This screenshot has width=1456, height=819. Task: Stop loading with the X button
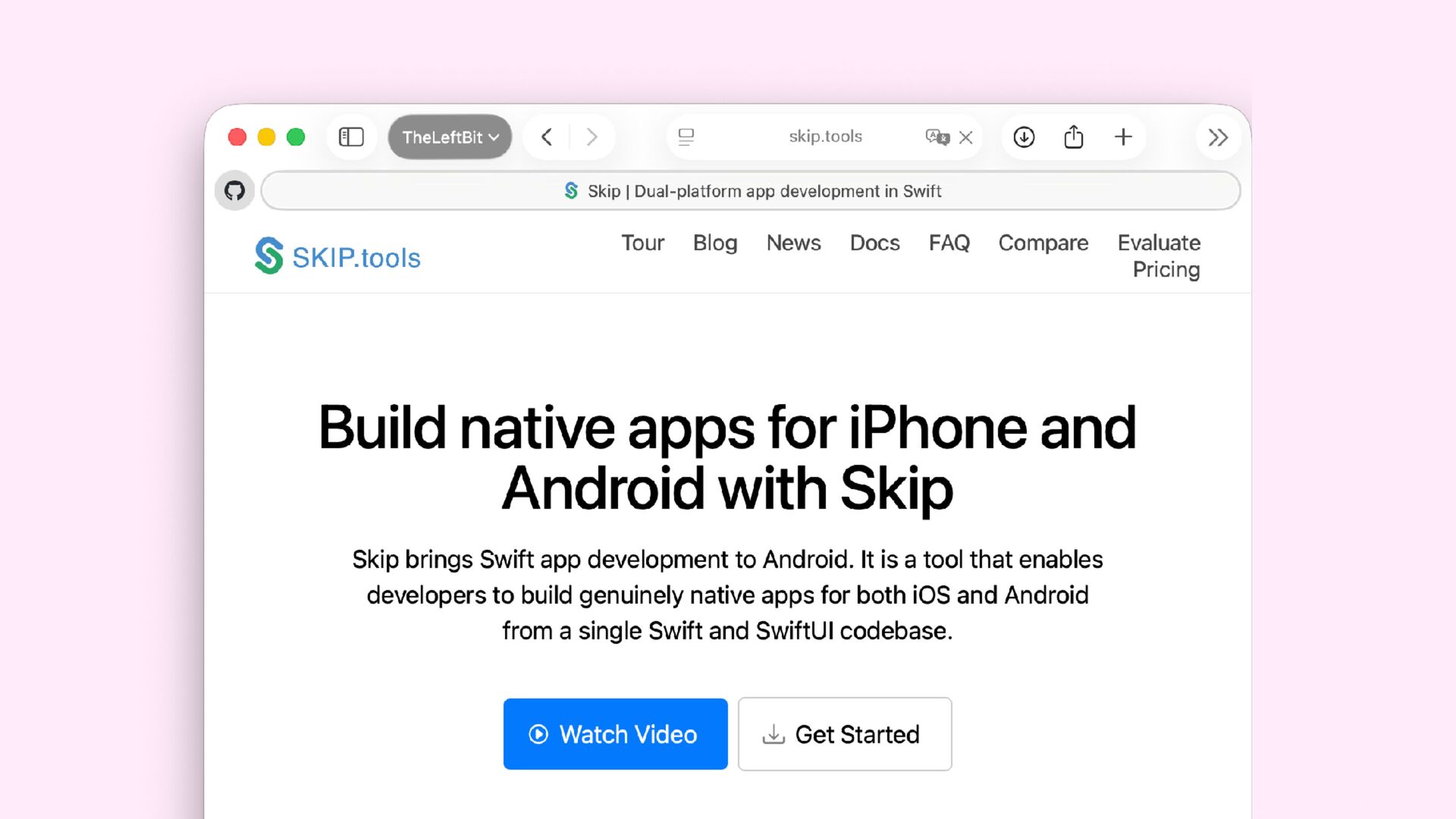pyautogui.click(x=965, y=137)
